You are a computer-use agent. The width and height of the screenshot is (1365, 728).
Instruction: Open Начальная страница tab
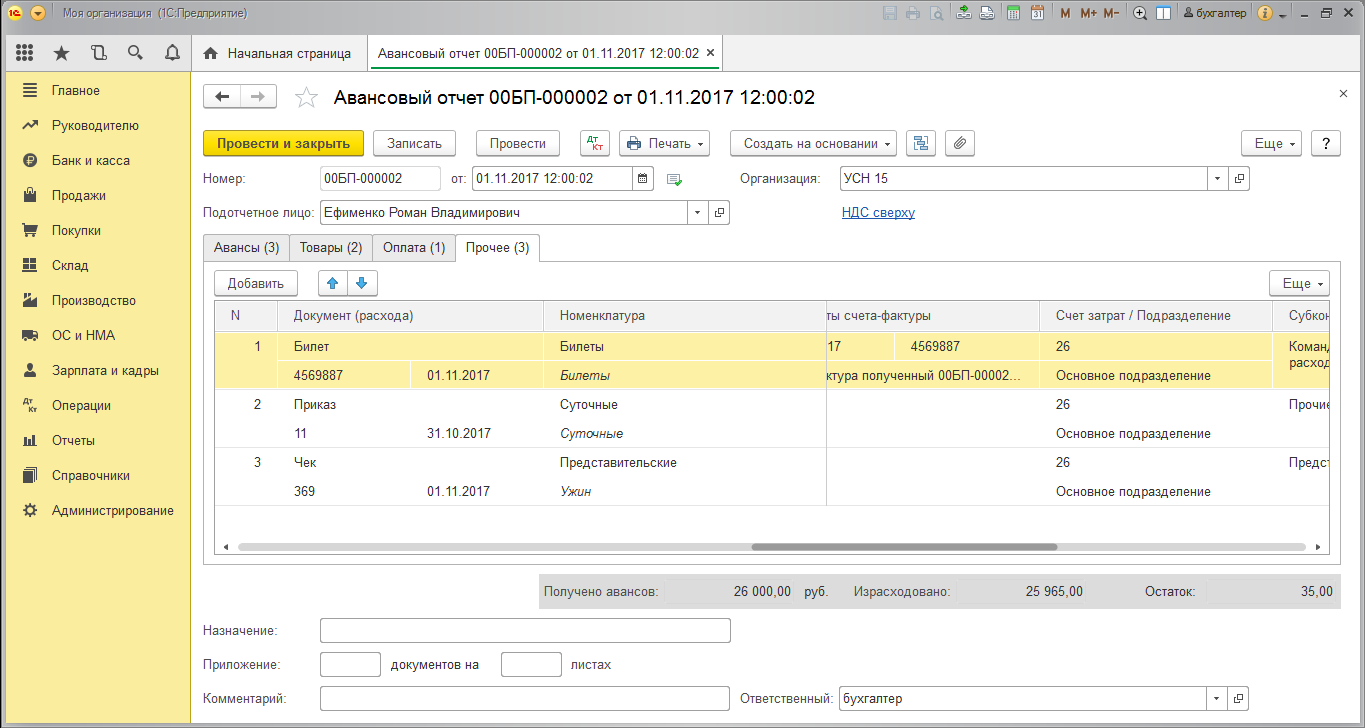[x=278, y=53]
